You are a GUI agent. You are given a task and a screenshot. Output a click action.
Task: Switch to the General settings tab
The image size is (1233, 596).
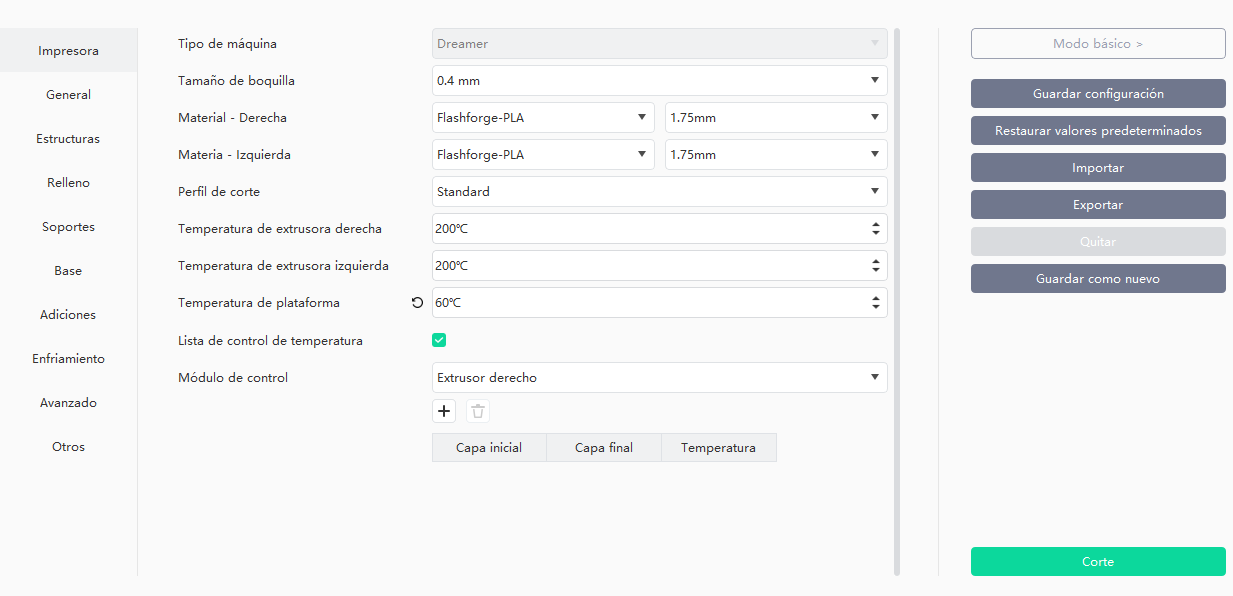pos(68,94)
